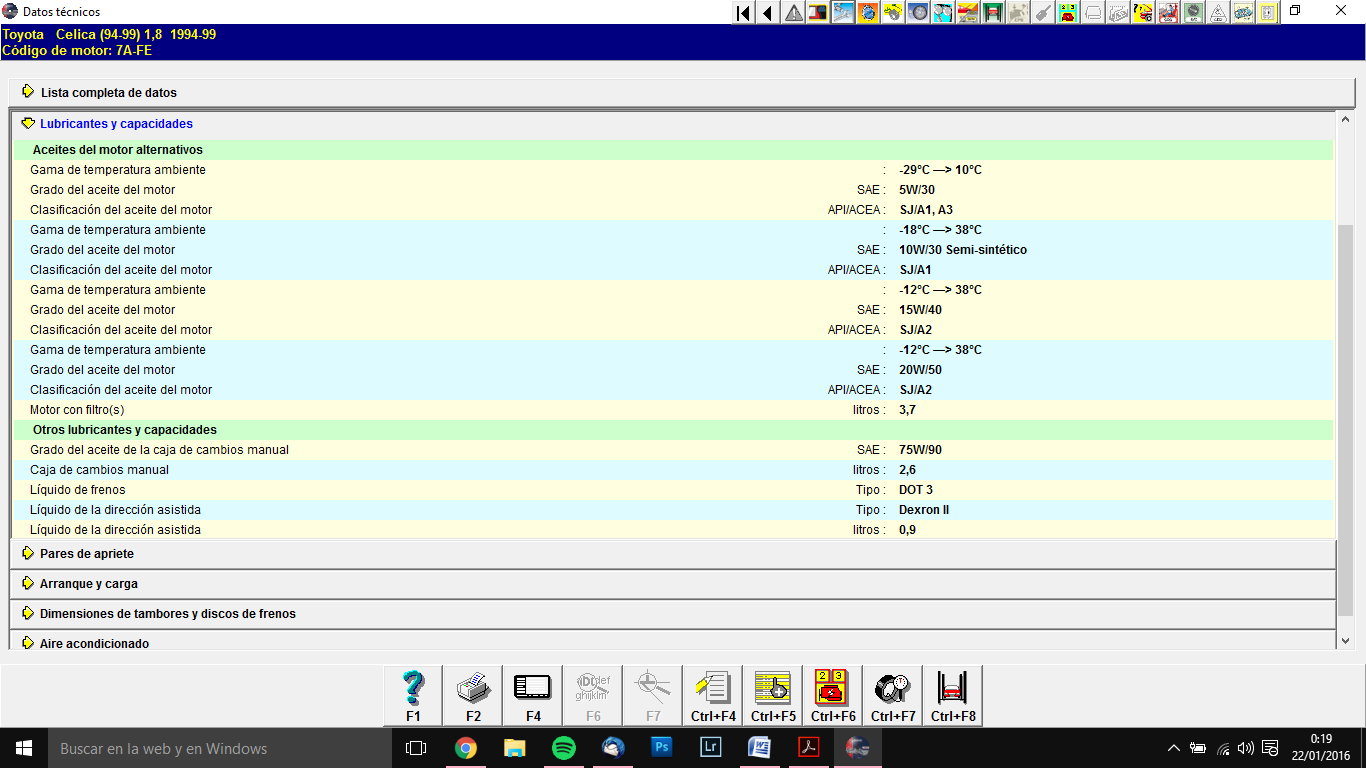Click the scrollbar up arrow
Screen dimensions: 1366x768
click(x=1345, y=120)
